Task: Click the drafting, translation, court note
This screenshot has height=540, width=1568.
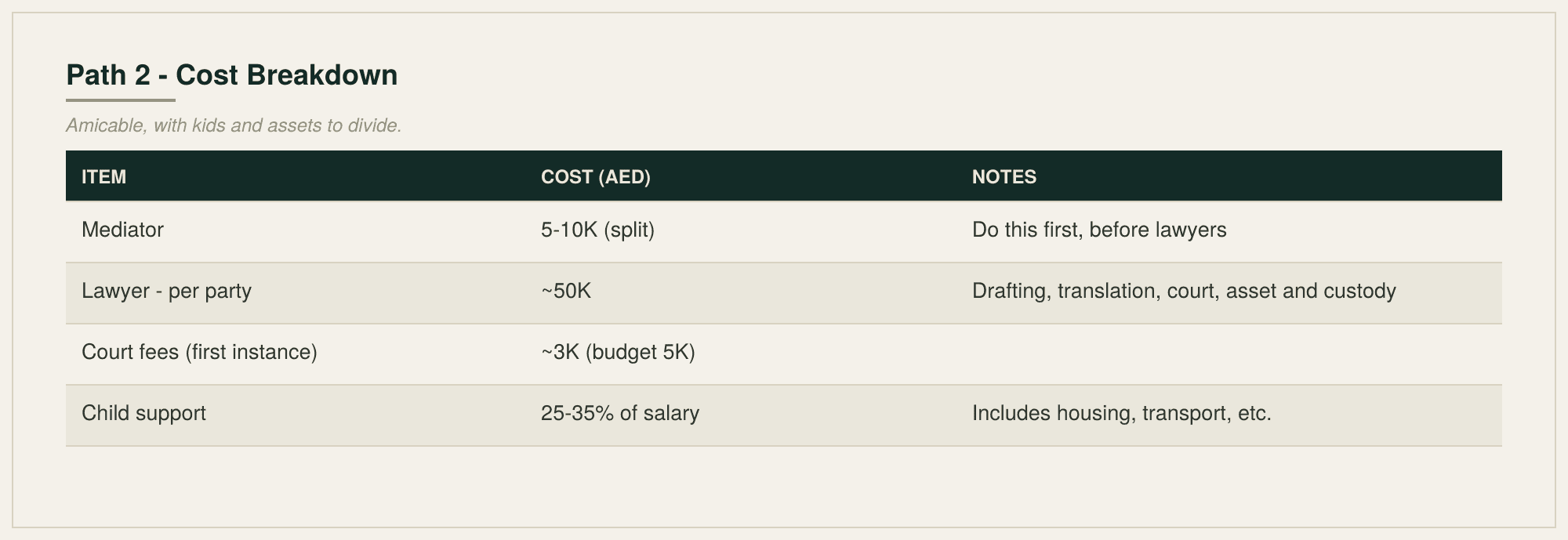Action: (x=1184, y=291)
